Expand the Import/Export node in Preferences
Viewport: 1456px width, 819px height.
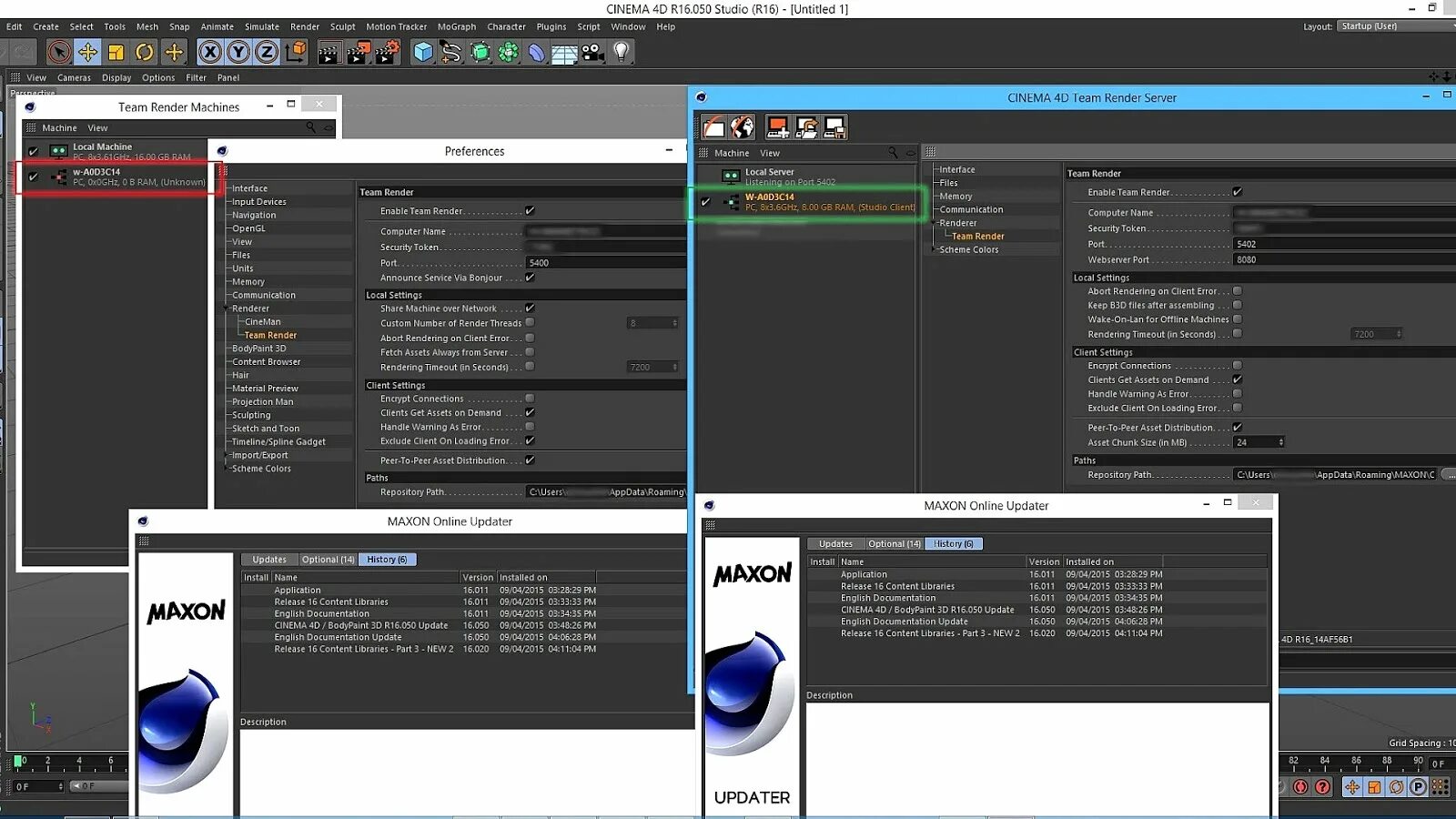tap(227, 455)
